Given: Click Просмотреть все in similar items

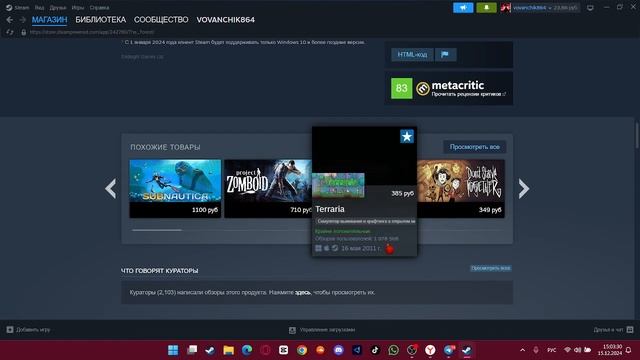Looking at the screenshot, I should point(475,147).
